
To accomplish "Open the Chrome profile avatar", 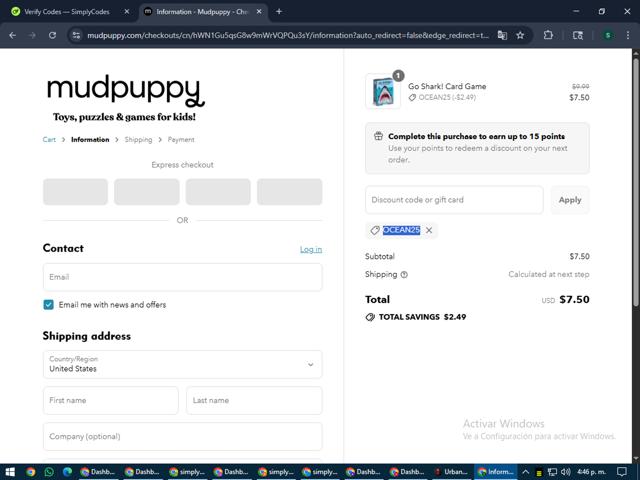I will 608,36.
